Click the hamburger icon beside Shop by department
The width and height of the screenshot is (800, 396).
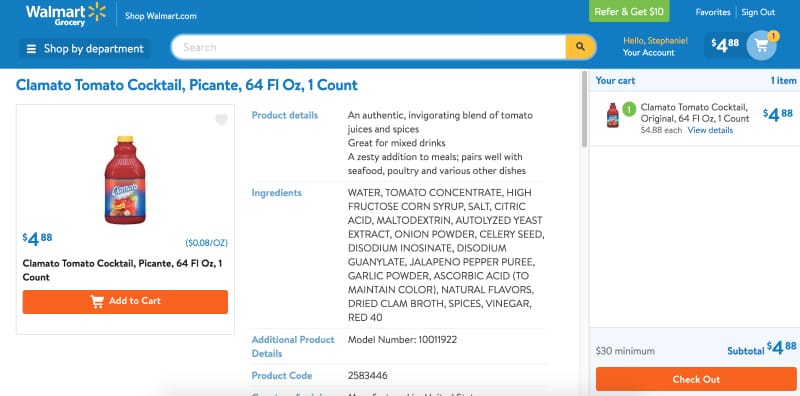[x=32, y=49]
